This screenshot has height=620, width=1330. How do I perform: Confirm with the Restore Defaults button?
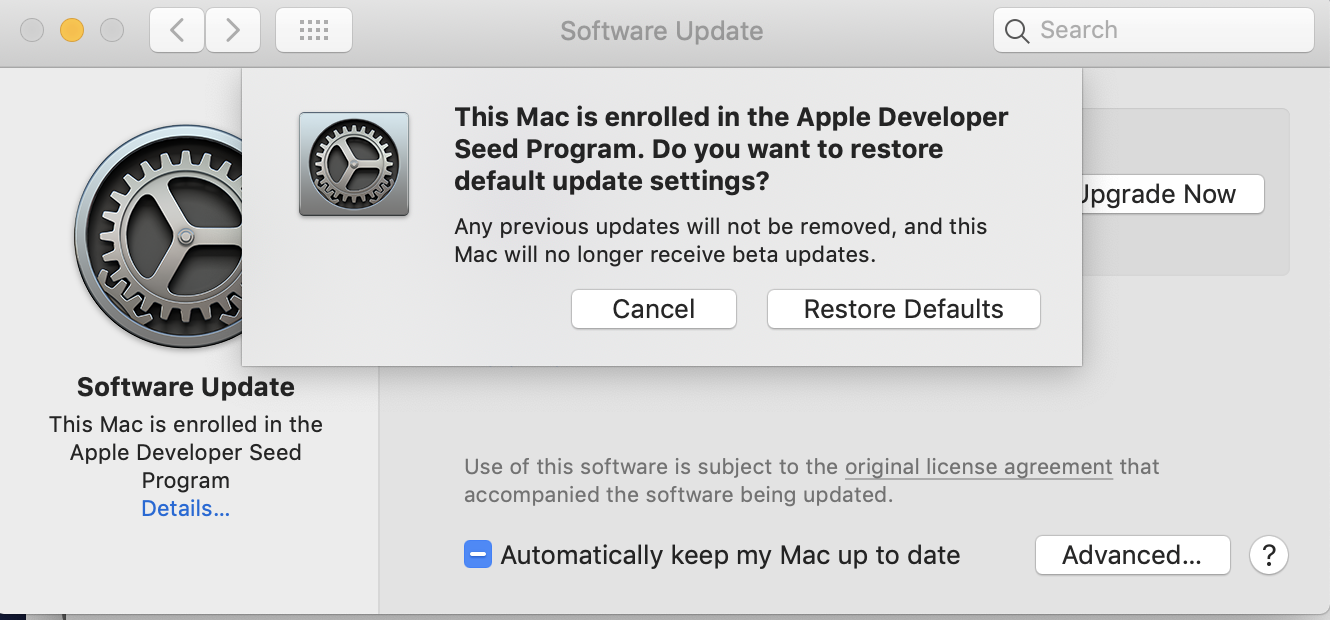pyautogui.click(x=904, y=309)
